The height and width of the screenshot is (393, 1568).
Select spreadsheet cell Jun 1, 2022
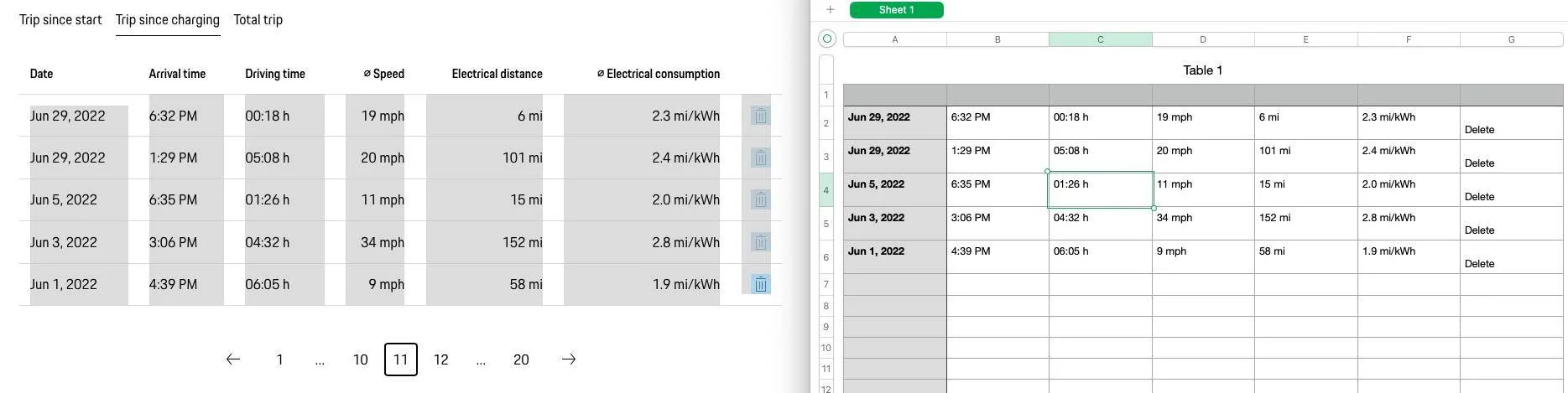click(894, 257)
